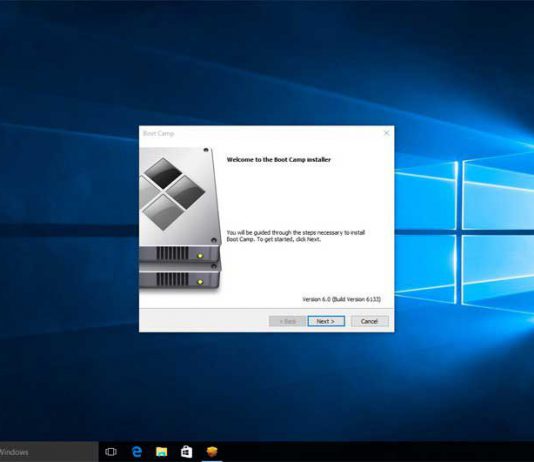534x462 pixels.
Task: Open Task View from the taskbar
Action: (111, 452)
